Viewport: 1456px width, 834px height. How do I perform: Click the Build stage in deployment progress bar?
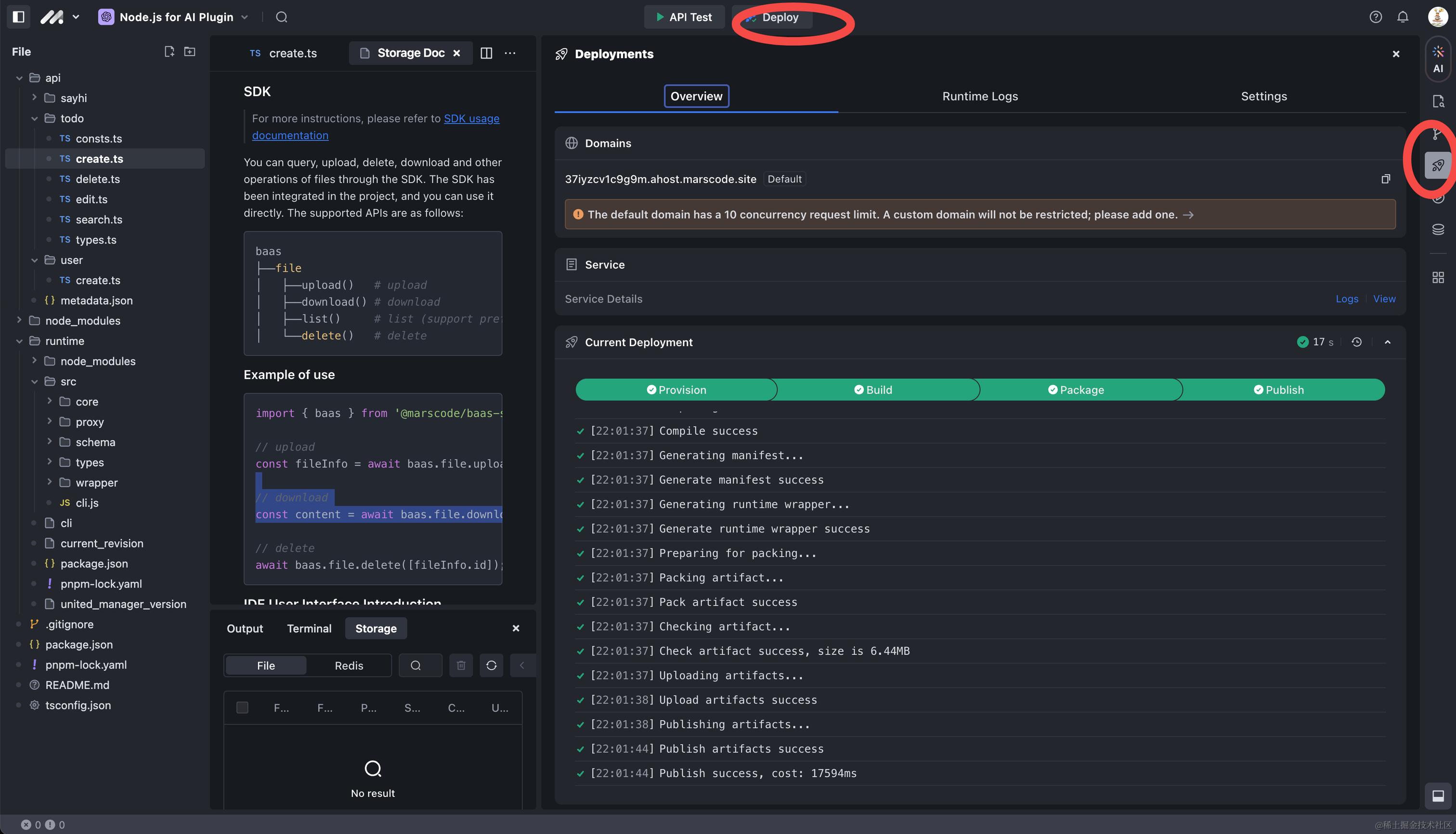873,390
